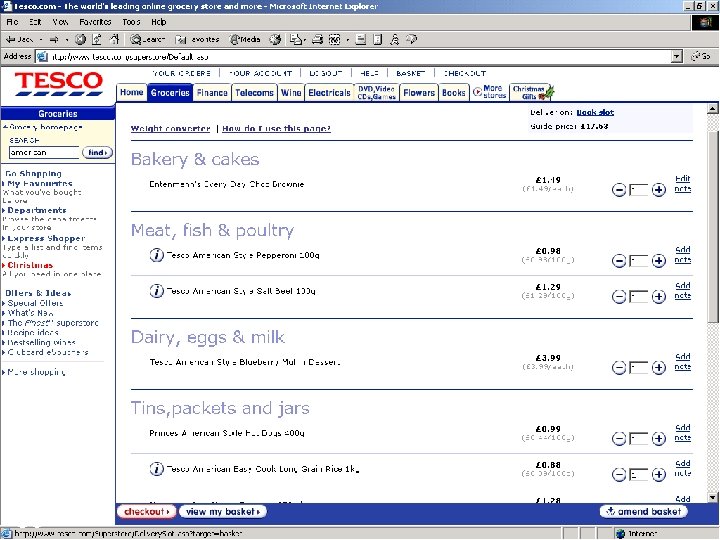The width and height of the screenshot is (720, 540).
Task: Switch to the Electricals tab
Action: point(329,93)
